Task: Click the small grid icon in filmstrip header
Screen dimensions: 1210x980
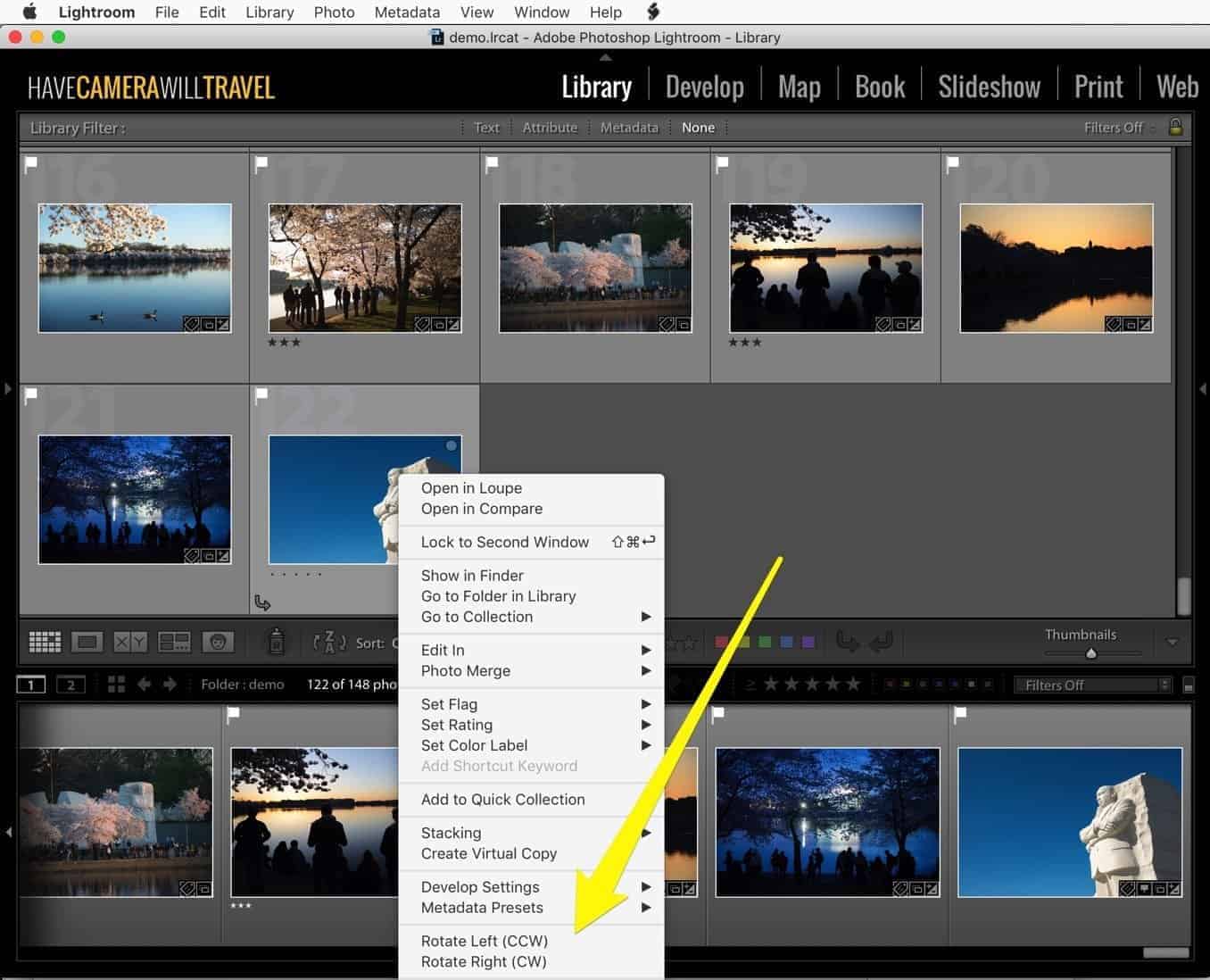Action: pos(116,685)
